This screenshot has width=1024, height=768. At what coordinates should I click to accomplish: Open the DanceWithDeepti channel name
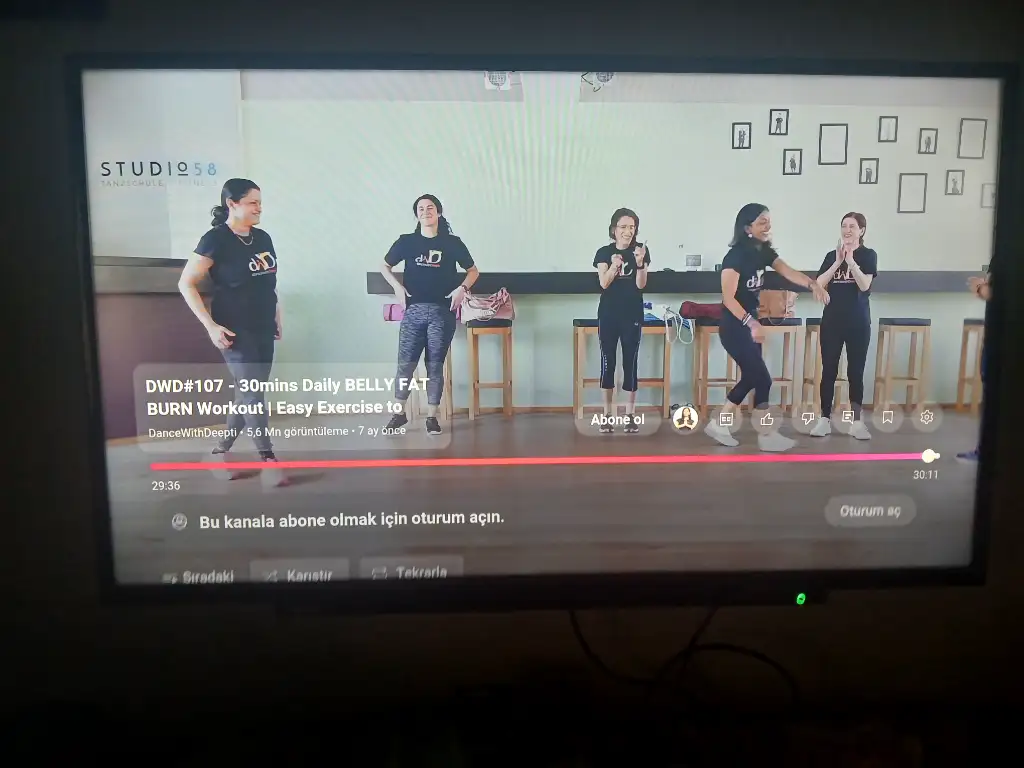(193, 432)
